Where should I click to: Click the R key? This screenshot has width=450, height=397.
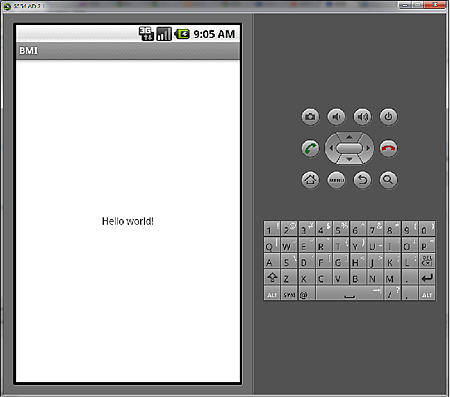[x=324, y=245]
